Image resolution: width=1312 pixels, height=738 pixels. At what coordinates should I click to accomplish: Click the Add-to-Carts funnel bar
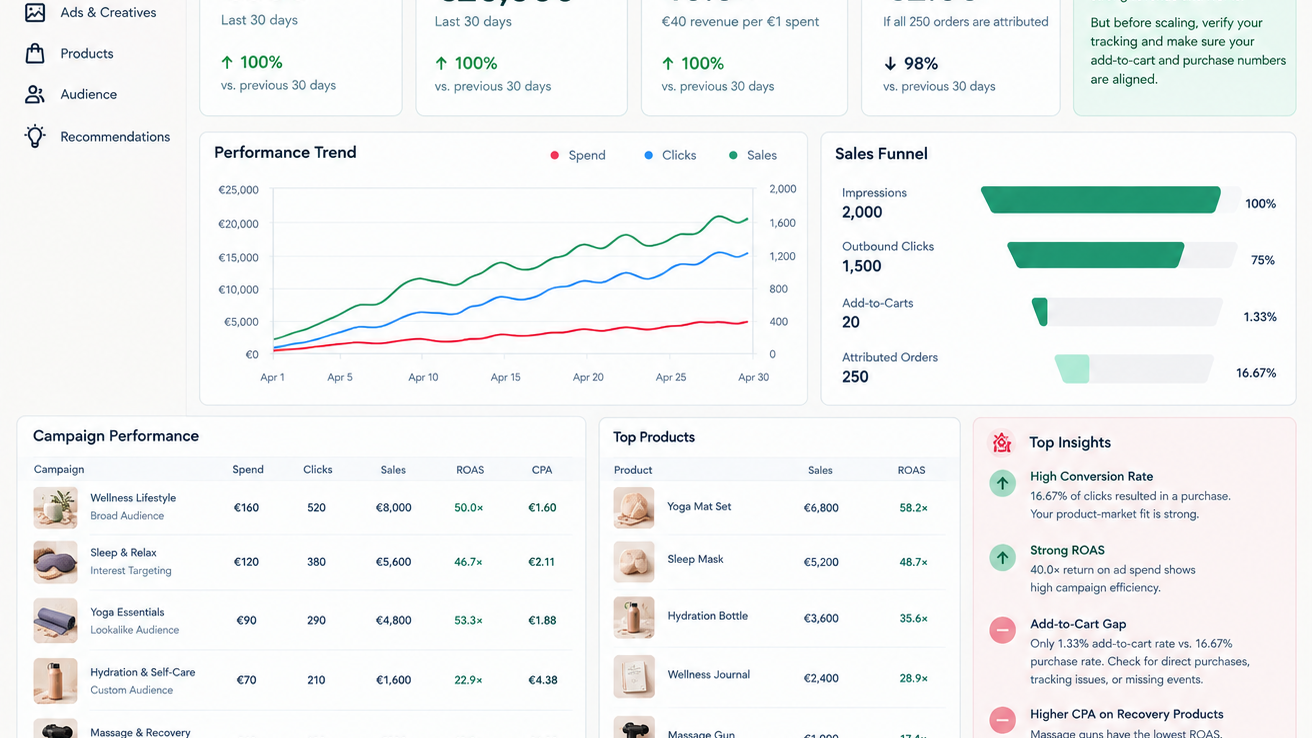click(x=1040, y=312)
